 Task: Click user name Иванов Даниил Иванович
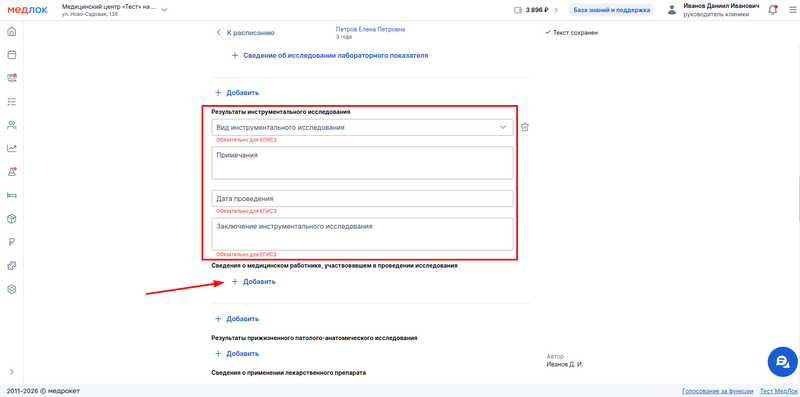(721, 6)
